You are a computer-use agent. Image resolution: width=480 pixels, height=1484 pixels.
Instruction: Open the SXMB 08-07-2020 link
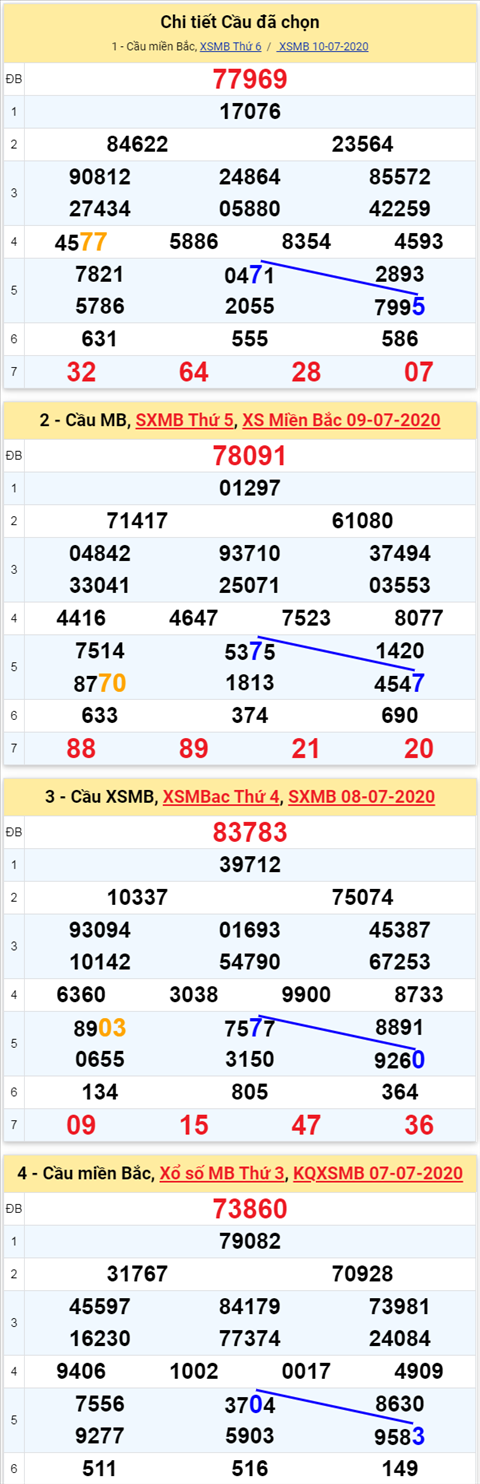[x=361, y=797]
